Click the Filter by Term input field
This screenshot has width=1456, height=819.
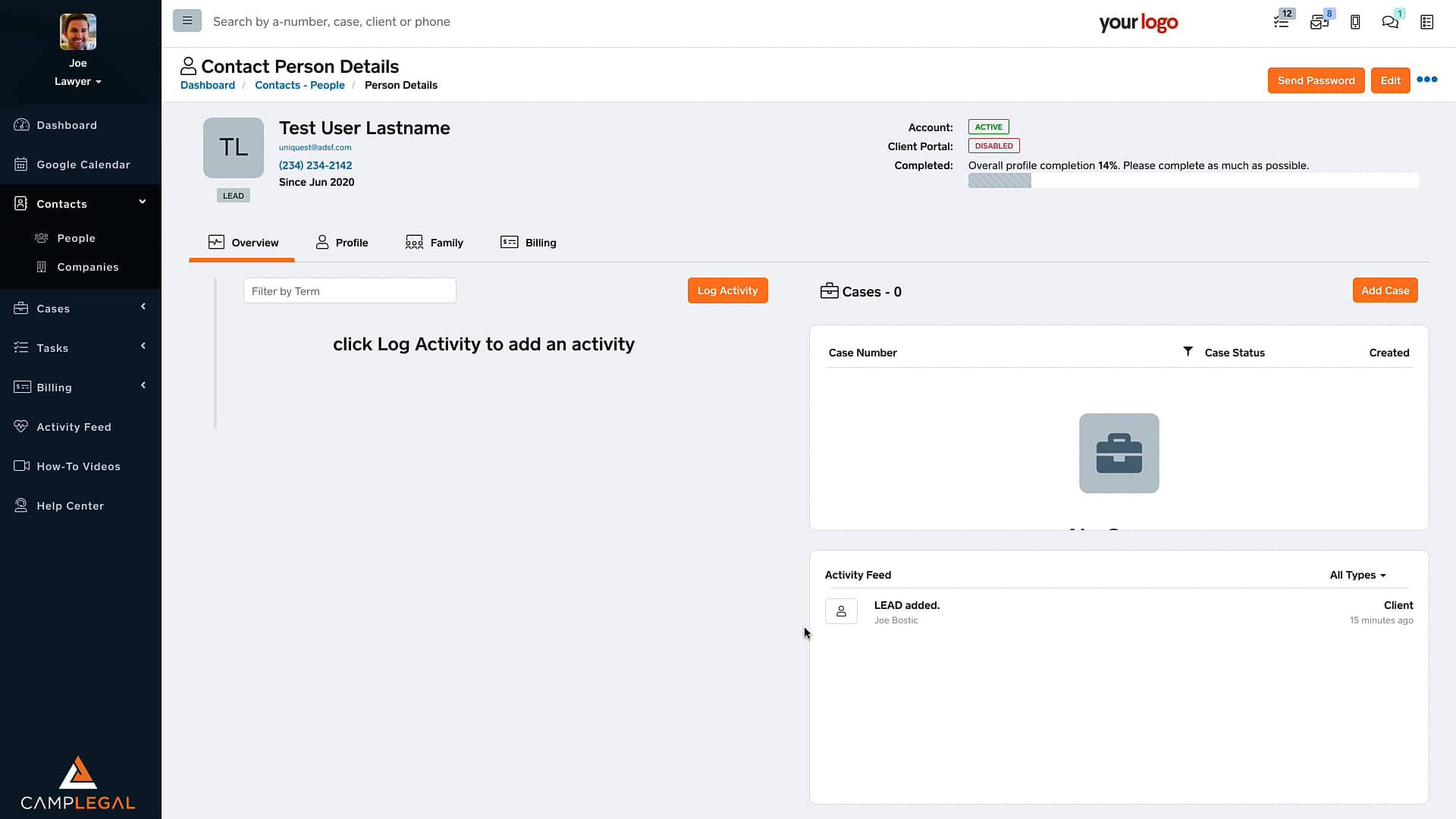coord(349,290)
